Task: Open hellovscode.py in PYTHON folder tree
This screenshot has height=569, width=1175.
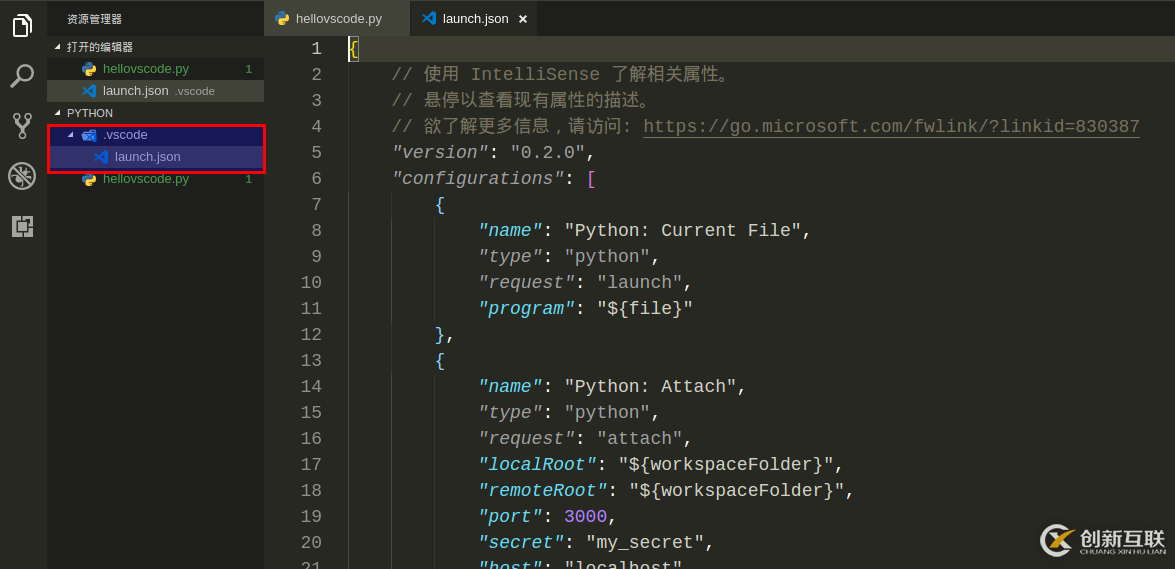Action: (x=155, y=179)
